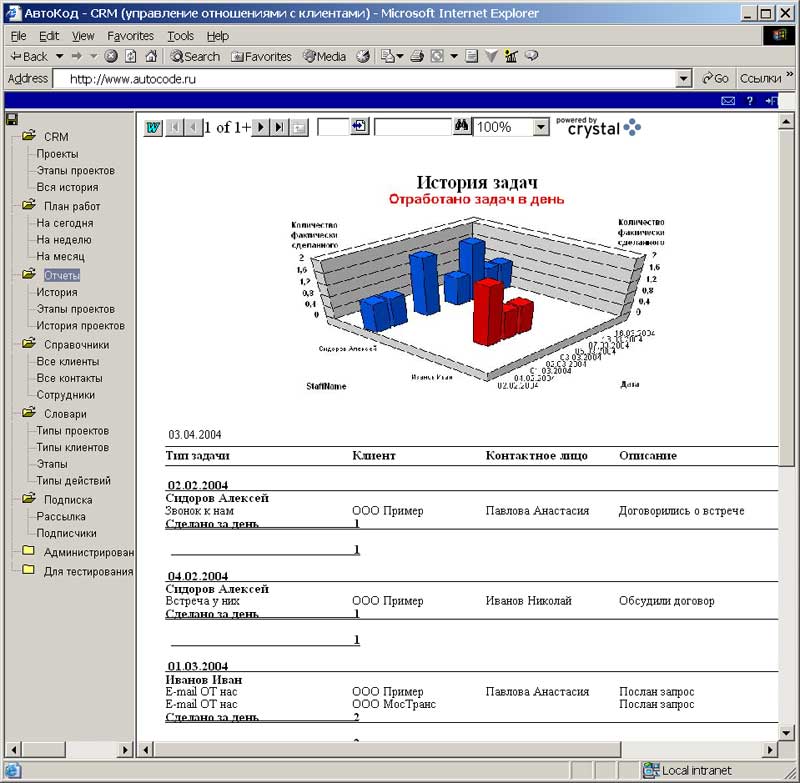Open the Favorites menu
Image resolution: width=800 pixels, height=783 pixels.
point(130,36)
